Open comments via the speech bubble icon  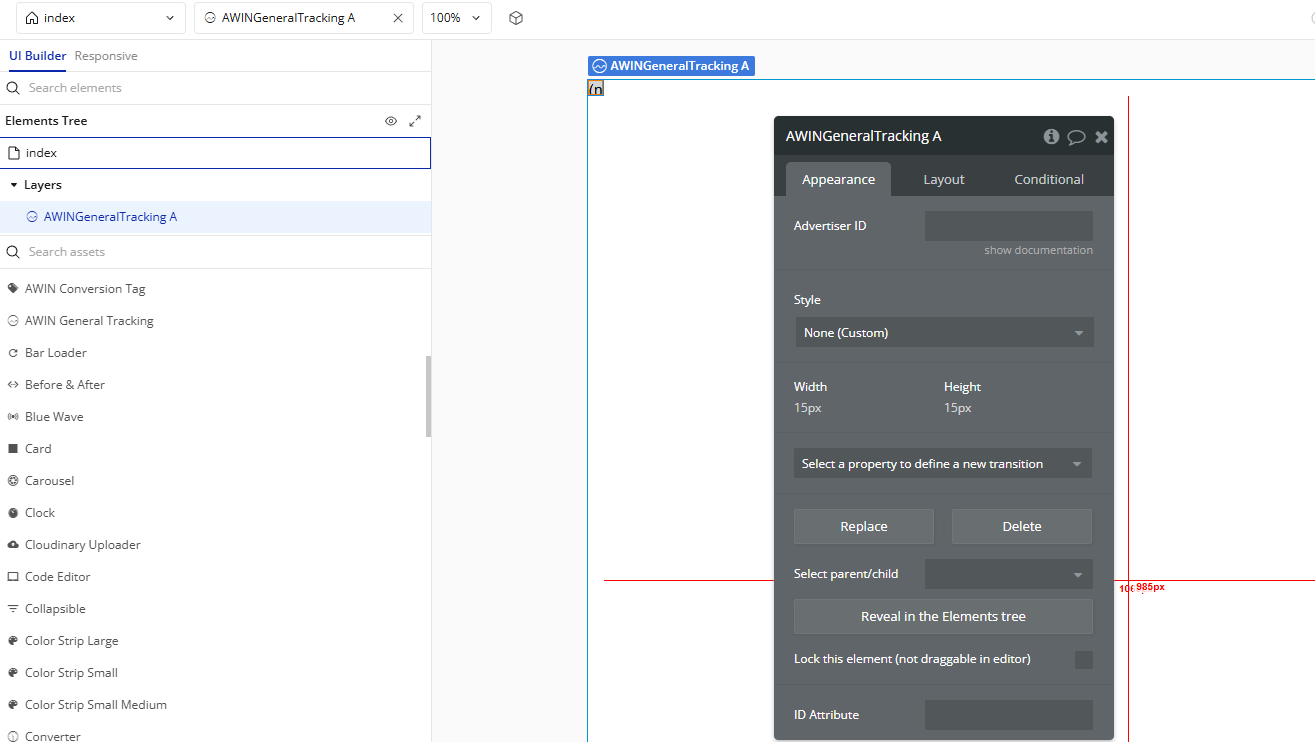pyautogui.click(x=1076, y=137)
